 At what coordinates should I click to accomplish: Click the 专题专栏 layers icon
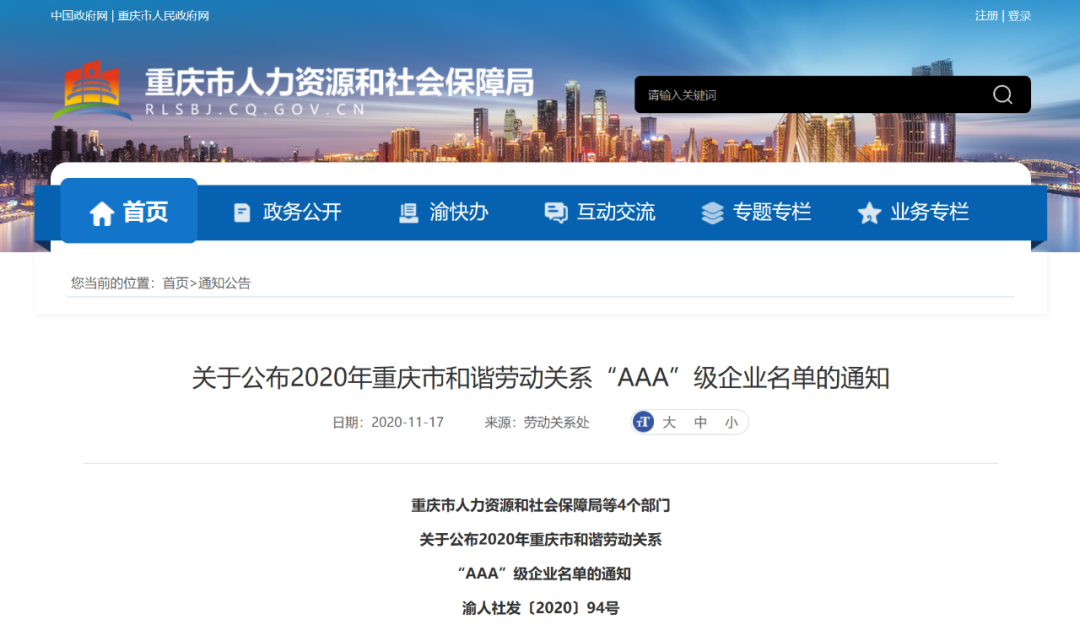pyautogui.click(x=712, y=213)
